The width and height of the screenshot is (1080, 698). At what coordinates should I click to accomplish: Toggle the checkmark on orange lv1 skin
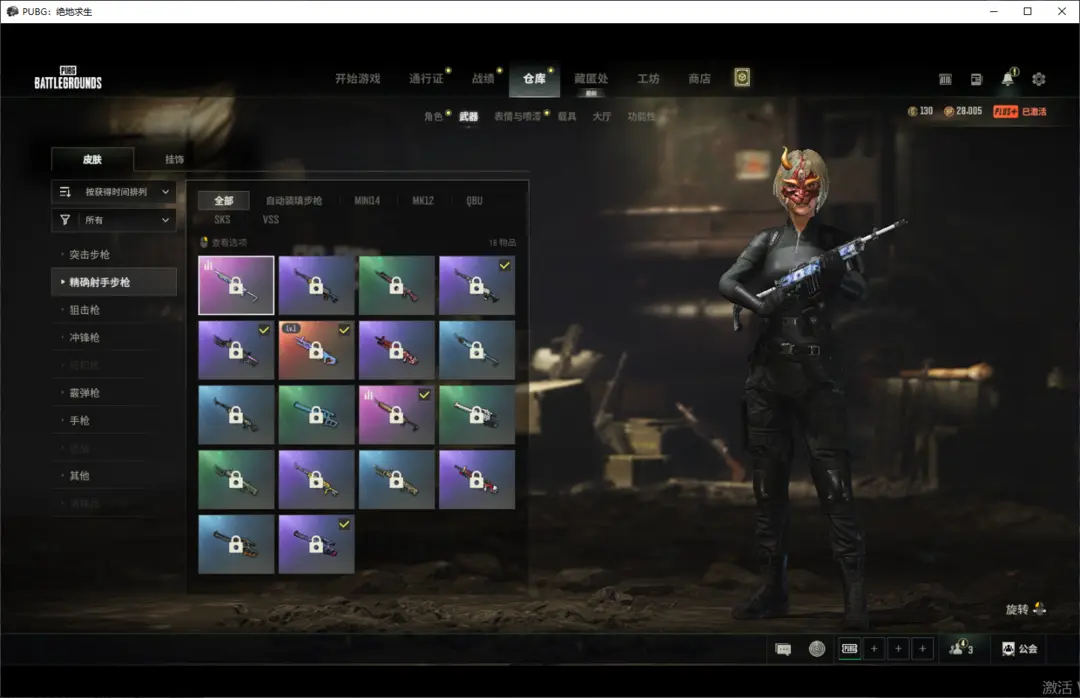pos(344,330)
